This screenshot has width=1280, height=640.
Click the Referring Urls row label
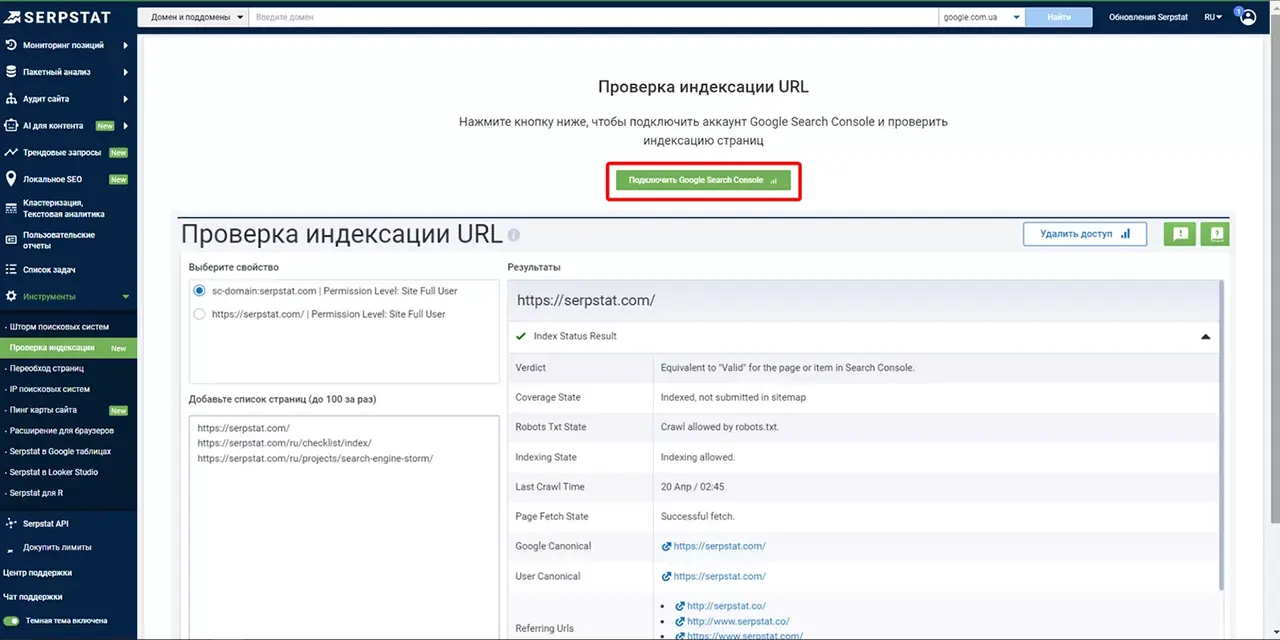(x=544, y=628)
